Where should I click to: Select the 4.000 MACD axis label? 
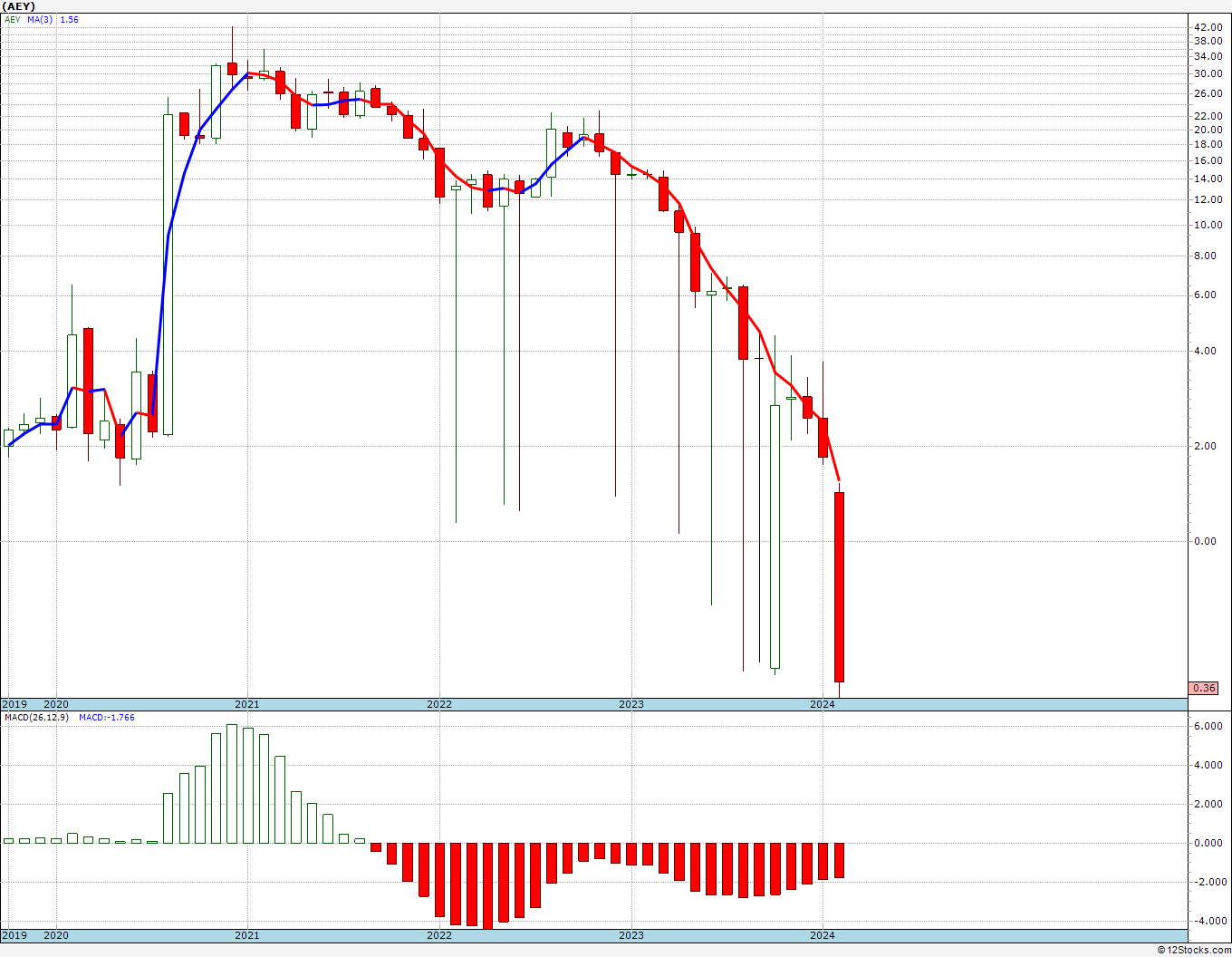(1208, 765)
